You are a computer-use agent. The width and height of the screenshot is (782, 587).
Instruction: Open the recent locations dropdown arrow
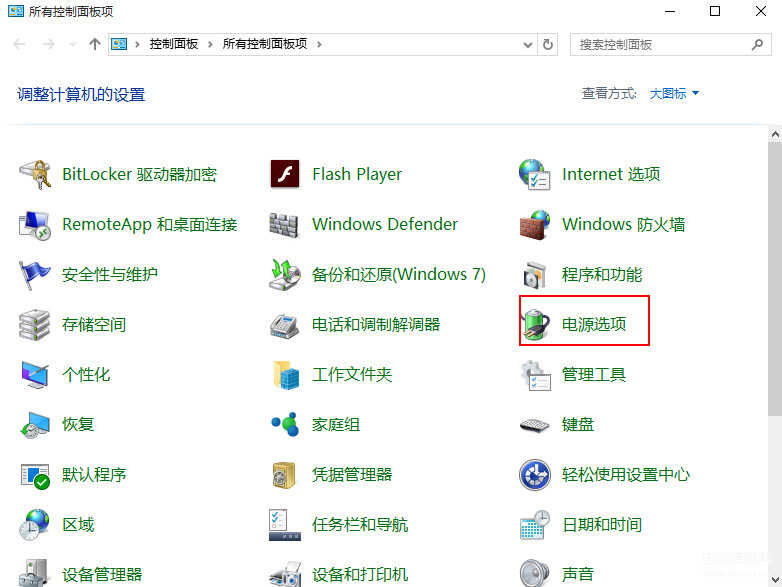click(73, 45)
